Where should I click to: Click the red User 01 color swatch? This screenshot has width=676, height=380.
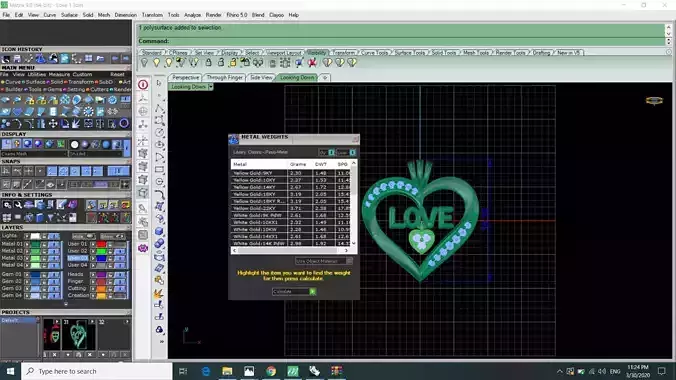coord(101,244)
